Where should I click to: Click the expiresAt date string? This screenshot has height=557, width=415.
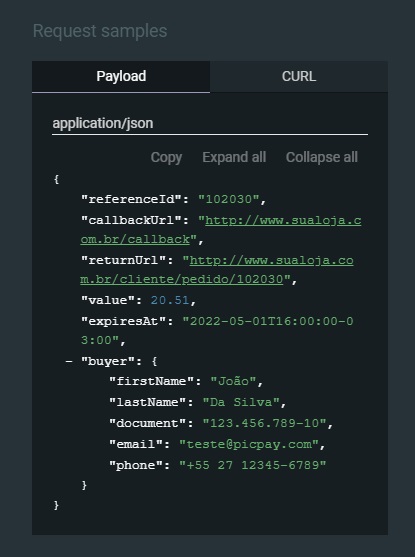coord(217,331)
